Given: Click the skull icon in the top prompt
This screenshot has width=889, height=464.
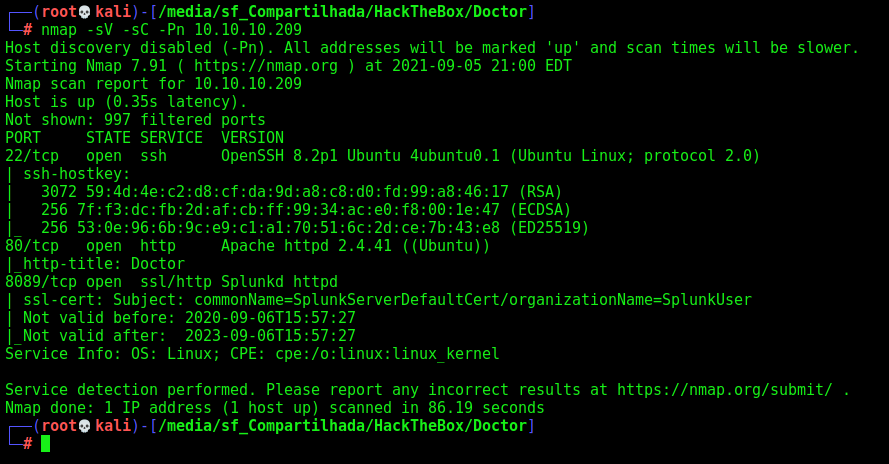Looking at the screenshot, I should [84, 12].
